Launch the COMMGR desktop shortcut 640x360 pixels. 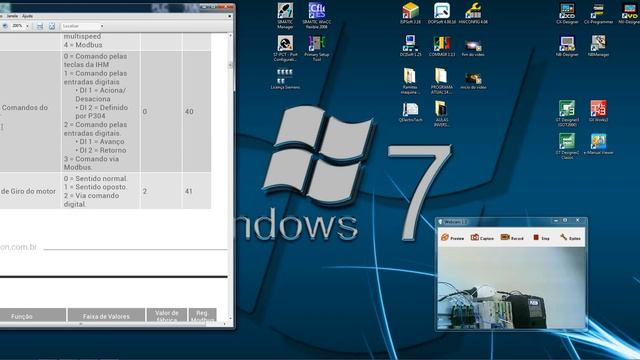tap(442, 46)
